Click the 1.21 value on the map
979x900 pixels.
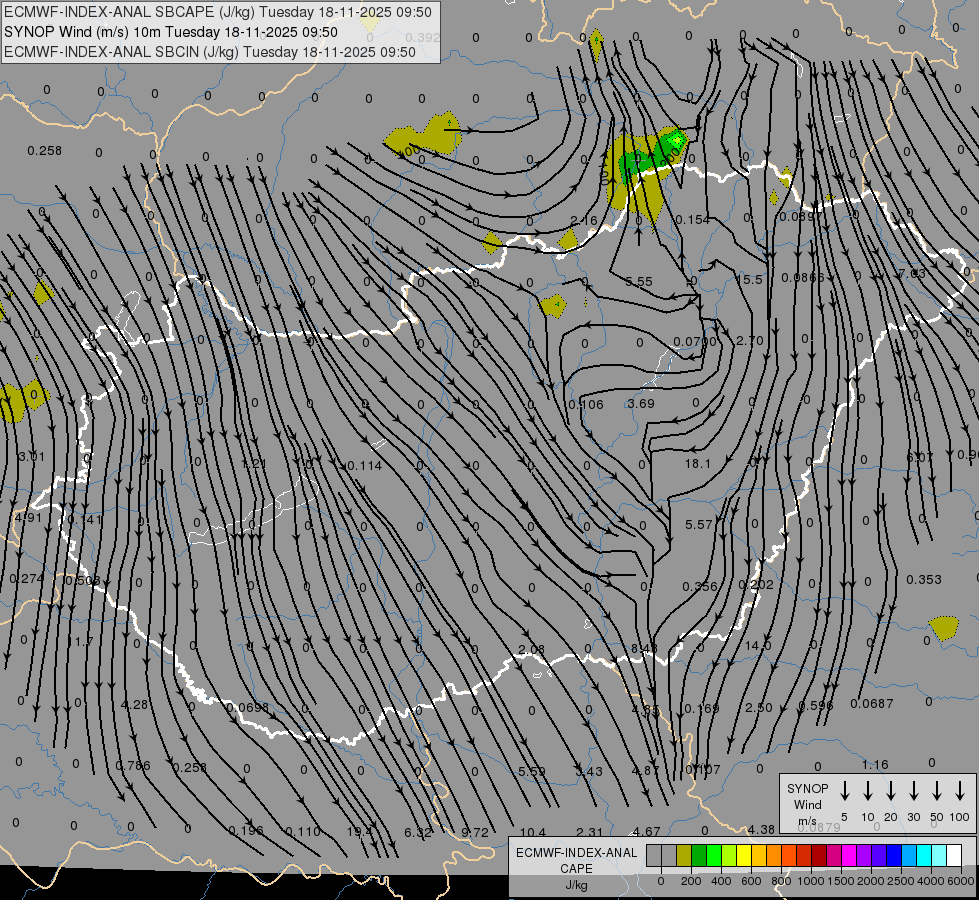pyautogui.click(x=254, y=464)
